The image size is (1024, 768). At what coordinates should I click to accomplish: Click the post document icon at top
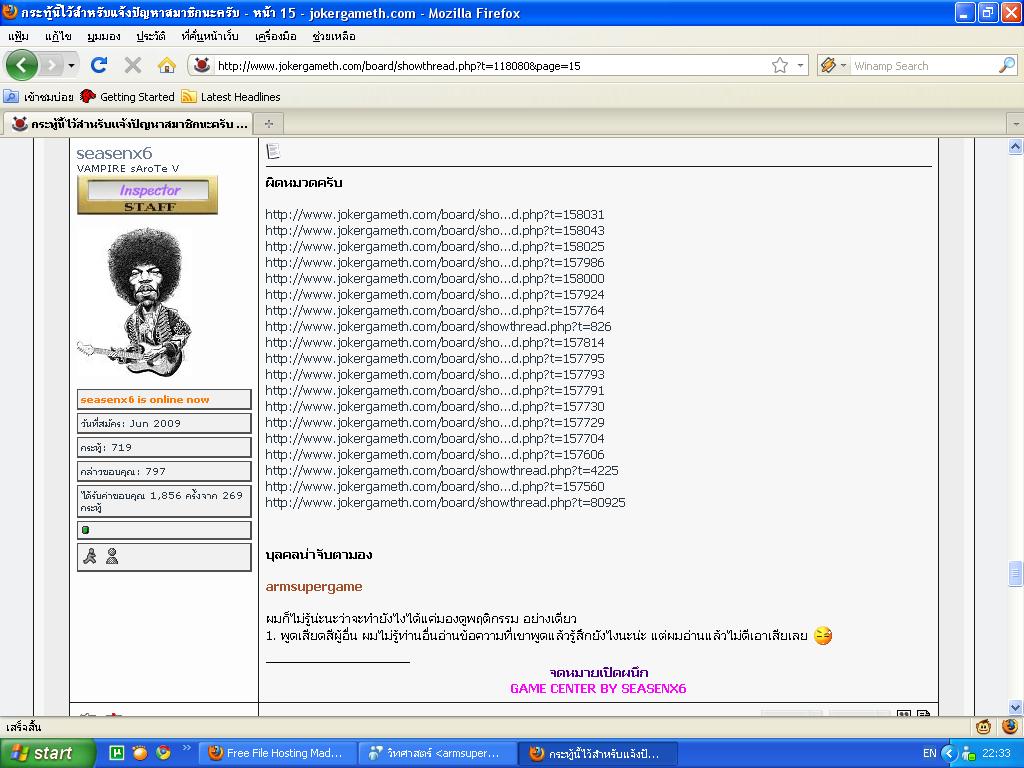(273, 152)
